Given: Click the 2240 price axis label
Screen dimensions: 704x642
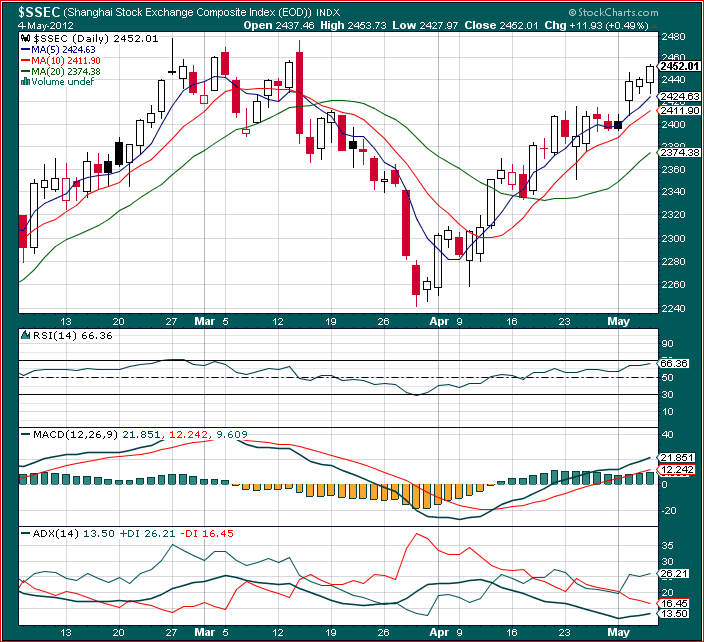Looking at the screenshot, I should (673, 308).
